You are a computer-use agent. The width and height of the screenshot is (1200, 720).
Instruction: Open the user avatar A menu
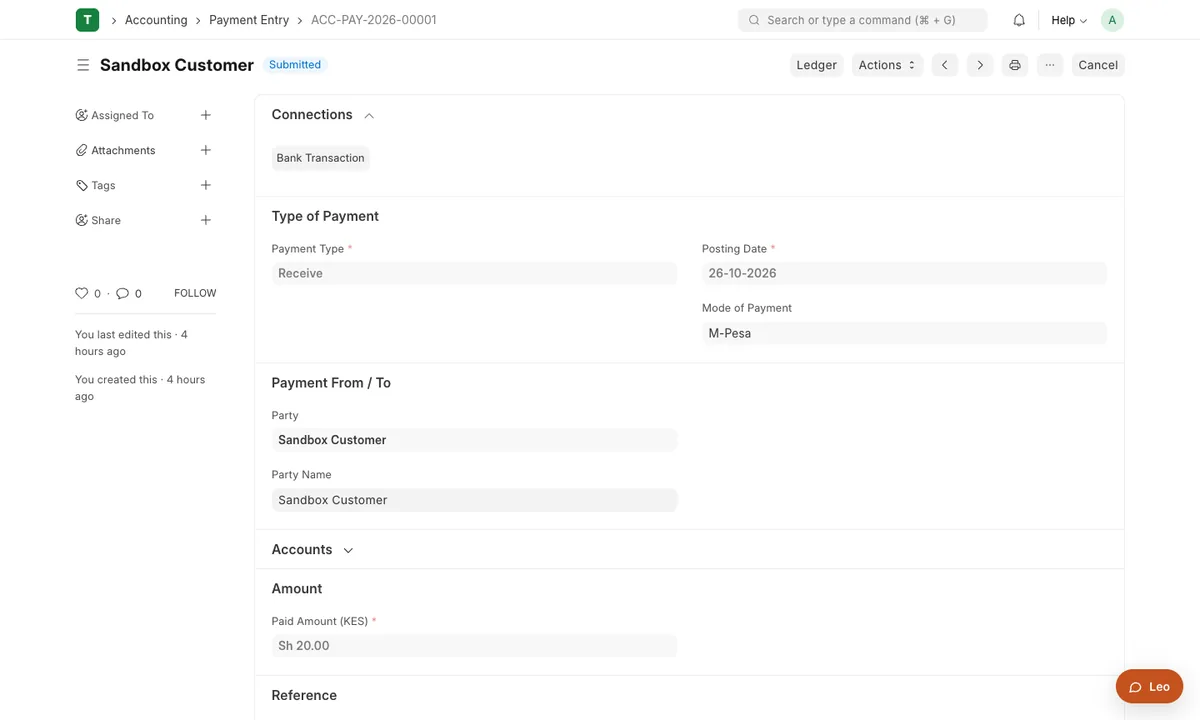1112,20
